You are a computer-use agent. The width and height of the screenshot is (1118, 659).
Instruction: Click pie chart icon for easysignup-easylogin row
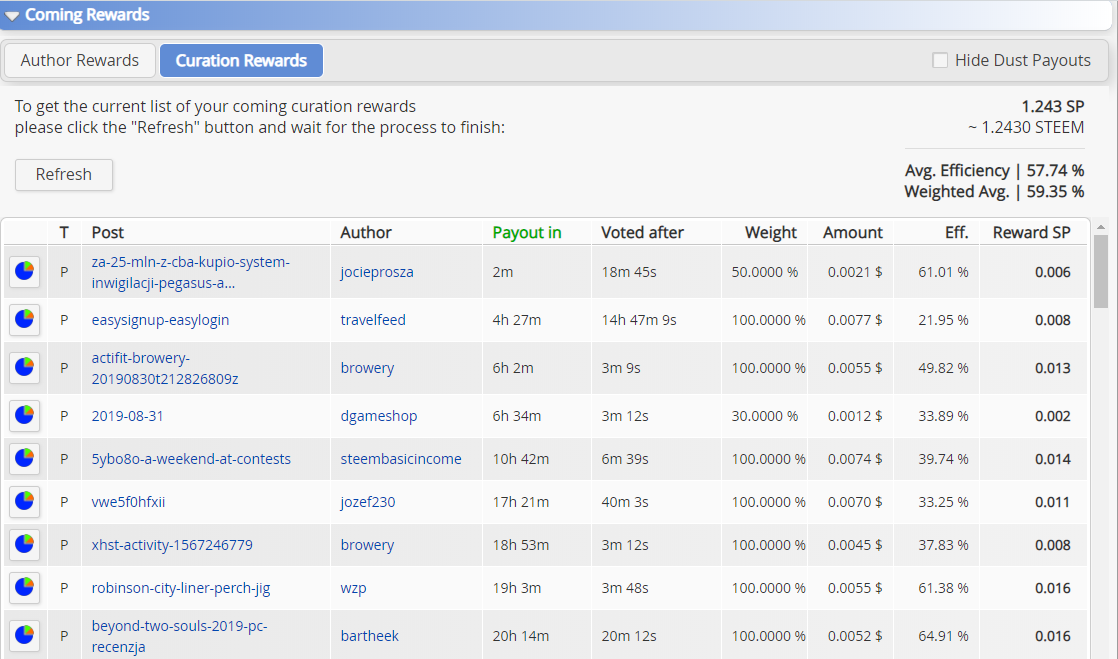pos(24,320)
